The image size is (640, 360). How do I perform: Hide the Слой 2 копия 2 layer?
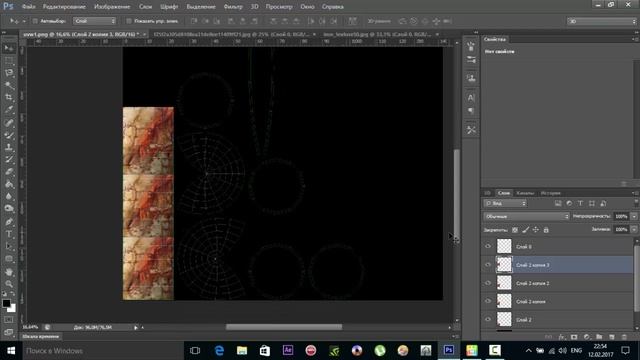coord(488,283)
